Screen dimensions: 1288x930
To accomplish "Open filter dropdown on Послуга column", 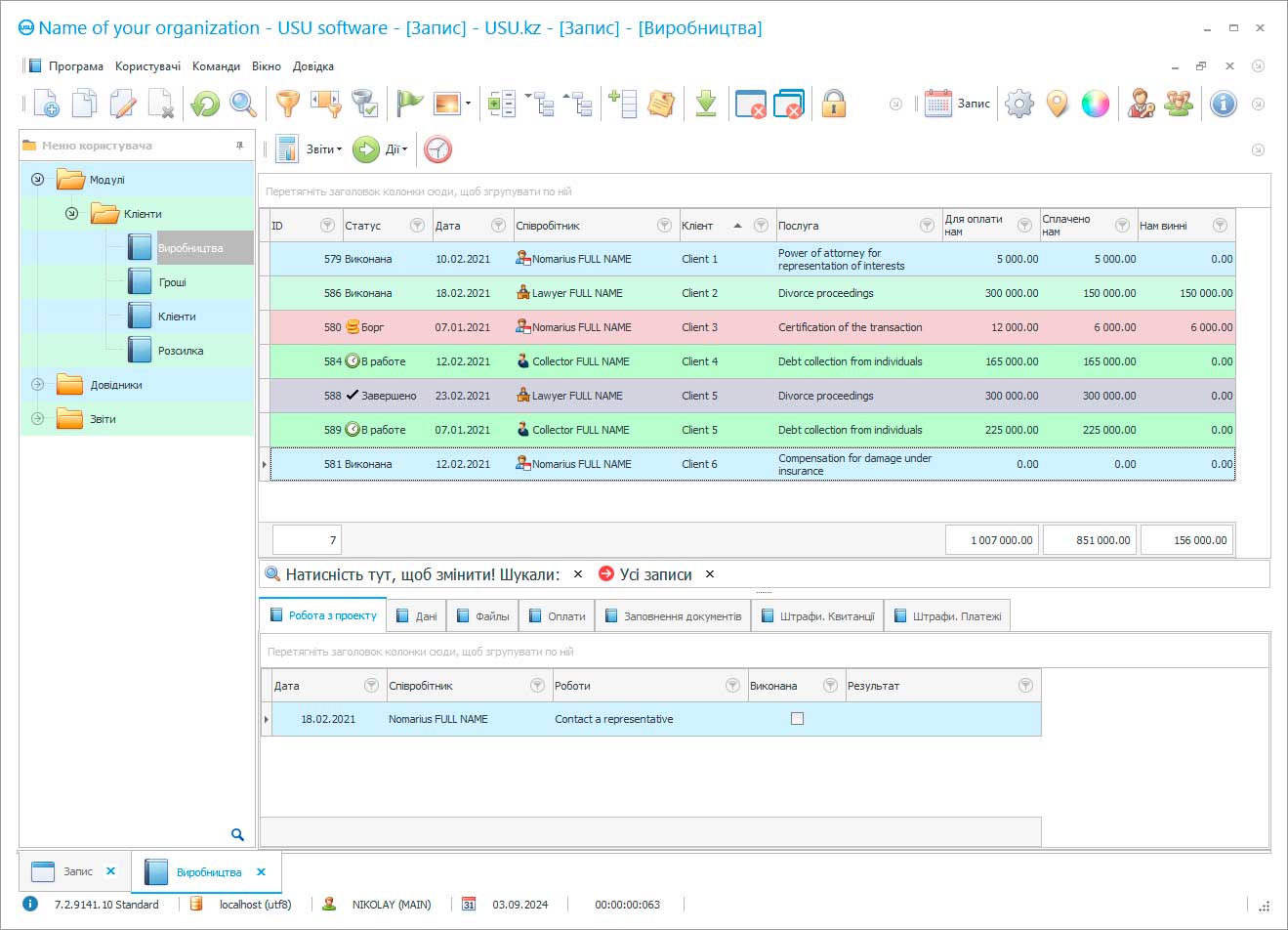I will [x=927, y=226].
